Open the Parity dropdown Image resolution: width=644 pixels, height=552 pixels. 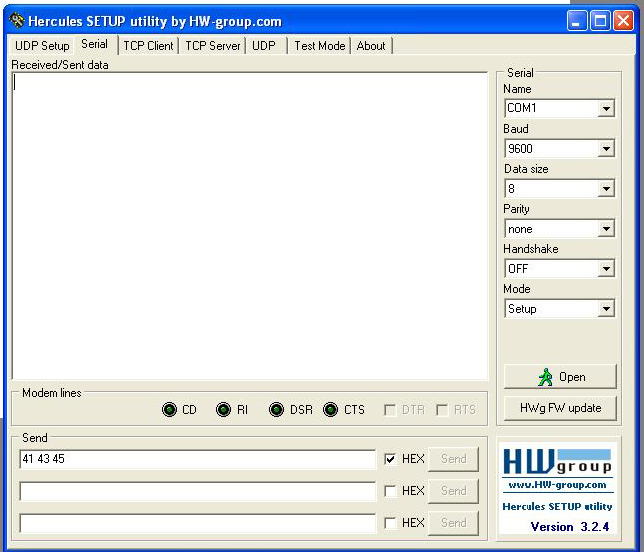(606, 228)
